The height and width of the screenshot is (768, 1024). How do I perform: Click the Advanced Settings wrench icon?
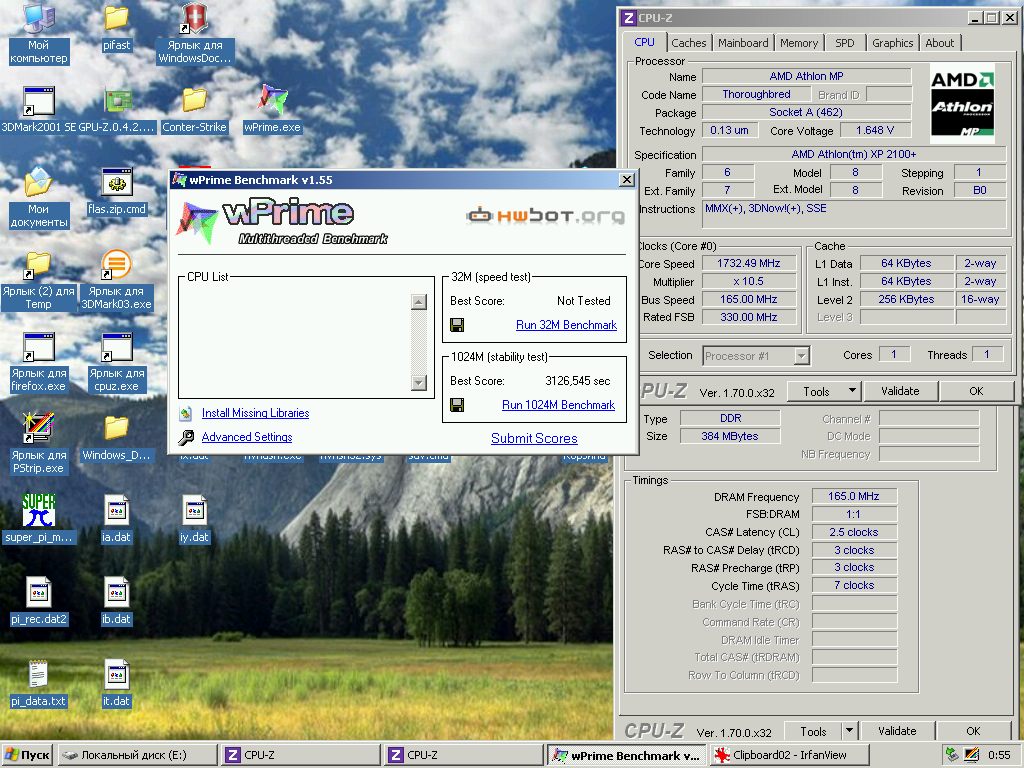186,437
